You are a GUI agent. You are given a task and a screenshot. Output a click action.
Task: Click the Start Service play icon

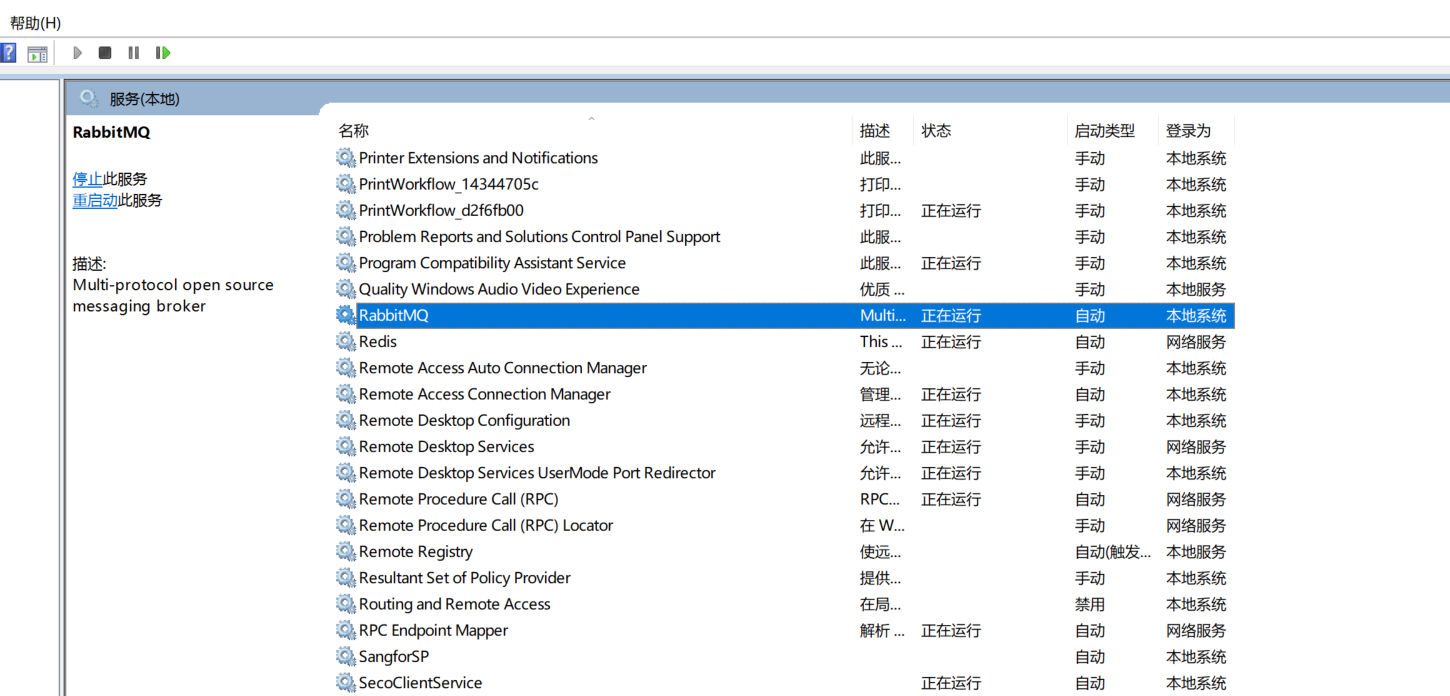pos(77,53)
